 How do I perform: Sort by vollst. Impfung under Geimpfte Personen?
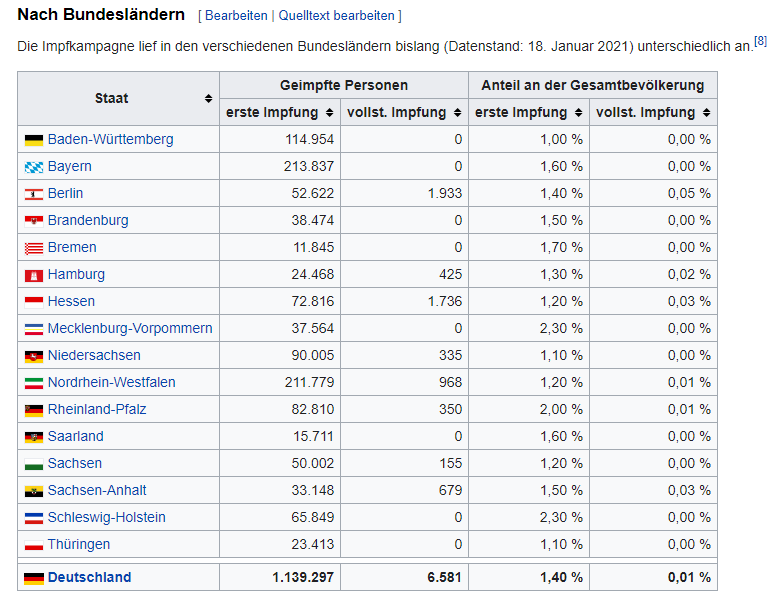point(457,113)
